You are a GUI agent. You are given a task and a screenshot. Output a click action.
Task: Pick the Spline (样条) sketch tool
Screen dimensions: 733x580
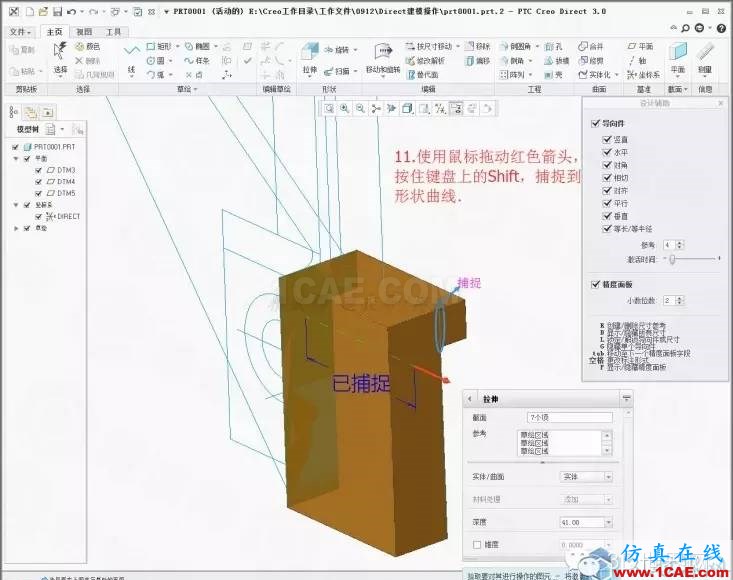[x=197, y=61]
